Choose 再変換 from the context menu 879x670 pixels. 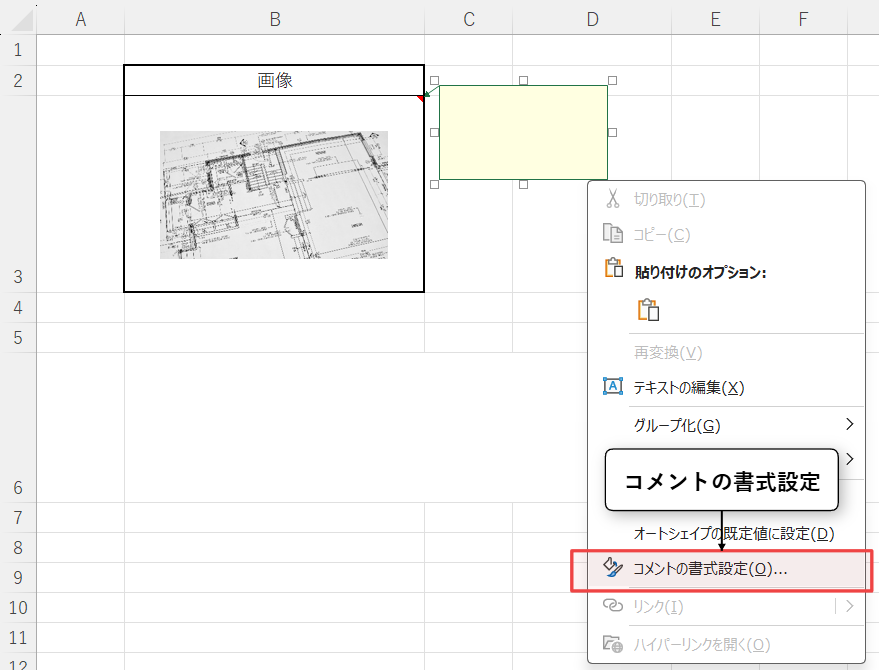(x=668, y=353)
